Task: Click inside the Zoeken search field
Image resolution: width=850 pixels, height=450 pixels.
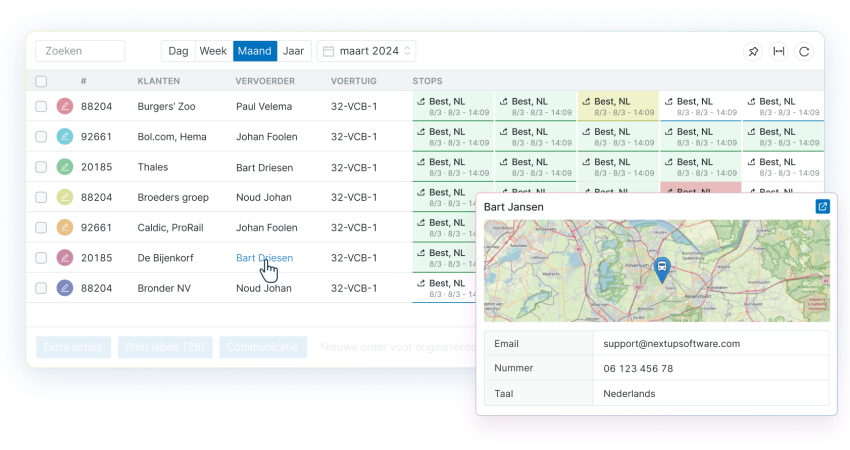Action: click(80, 51)
